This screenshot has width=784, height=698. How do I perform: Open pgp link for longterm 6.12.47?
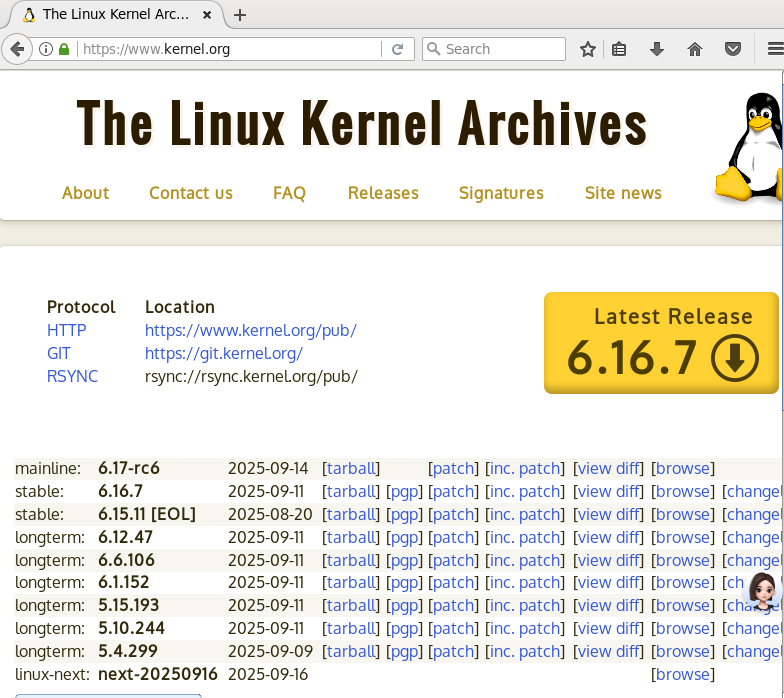pos(404,538)
